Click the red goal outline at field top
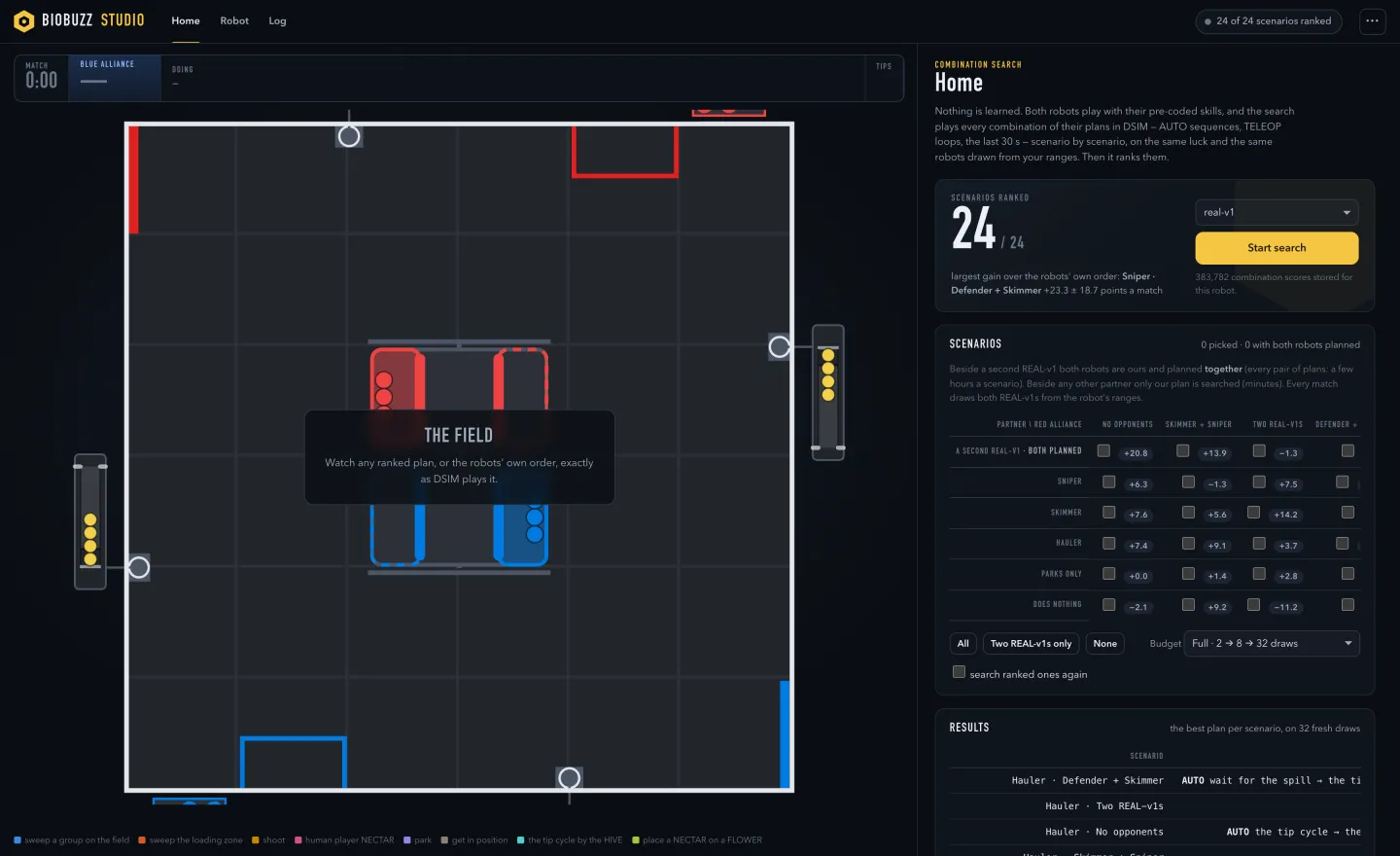 pyautogui.click(x=625, y=152)
